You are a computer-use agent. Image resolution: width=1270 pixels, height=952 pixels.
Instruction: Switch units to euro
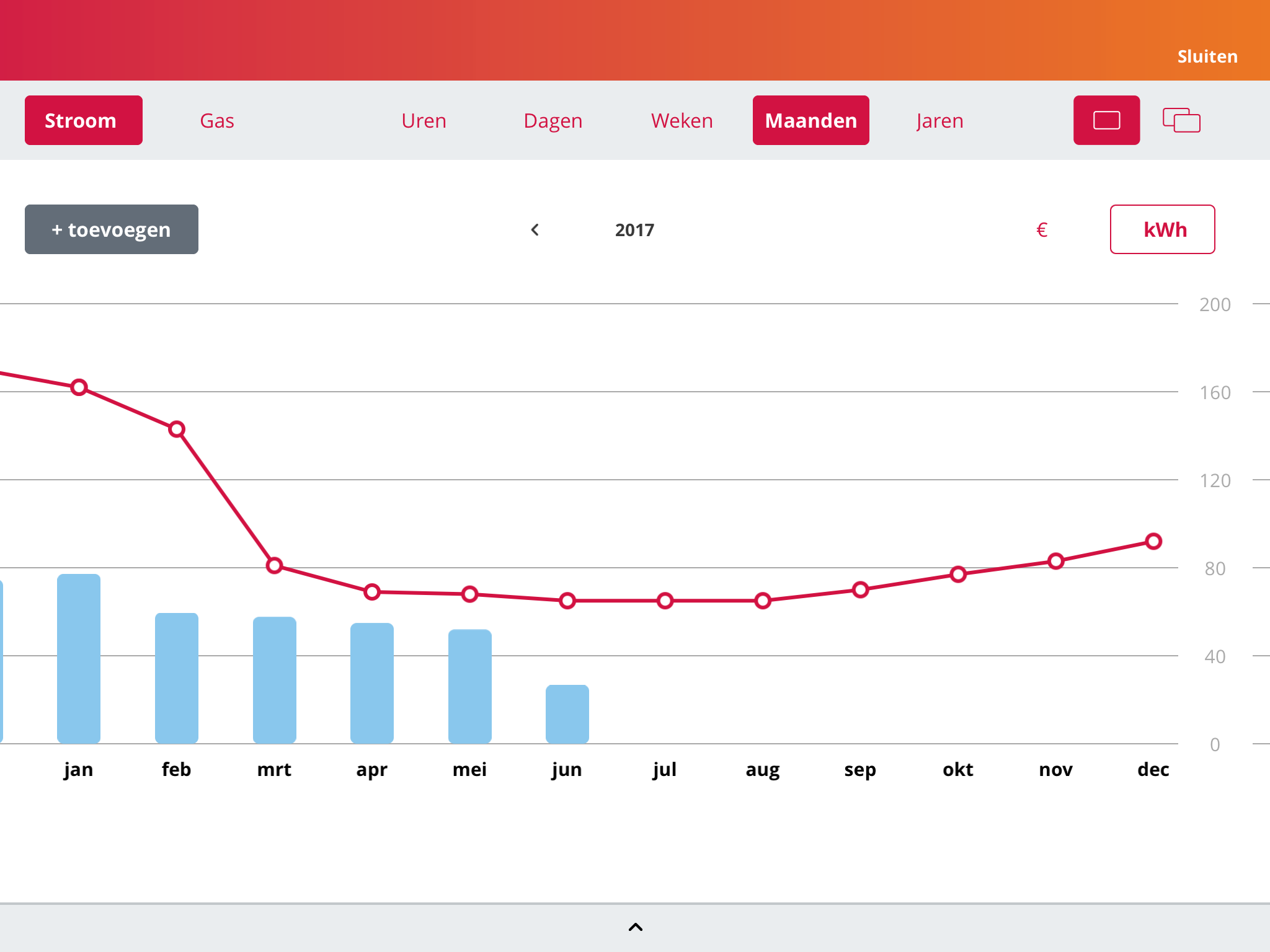1042,230
